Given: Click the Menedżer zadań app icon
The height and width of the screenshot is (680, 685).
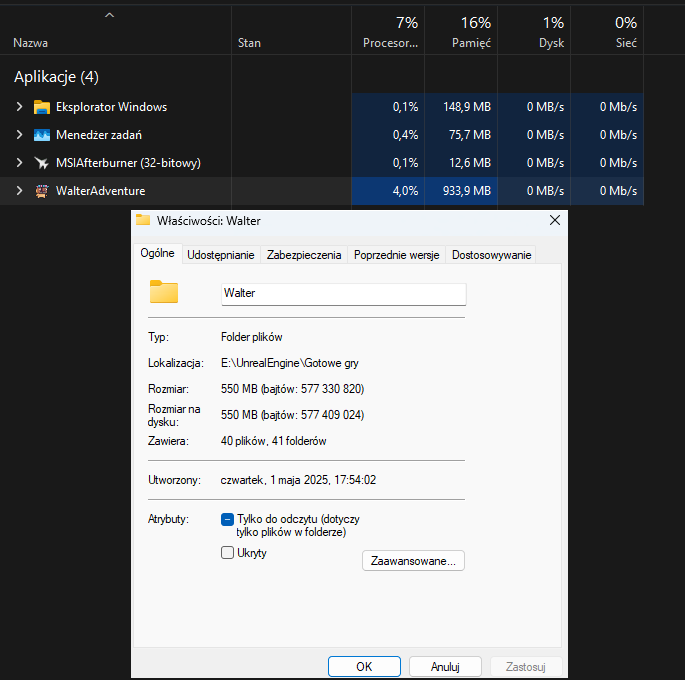Looking at the screenshot, I should coord(42,135).
